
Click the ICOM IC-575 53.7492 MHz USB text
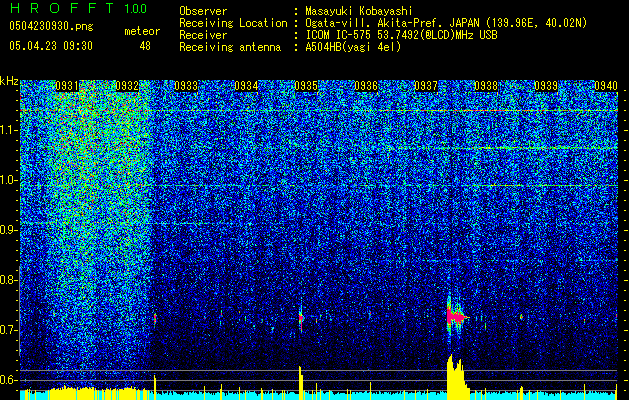coord(401,35)
